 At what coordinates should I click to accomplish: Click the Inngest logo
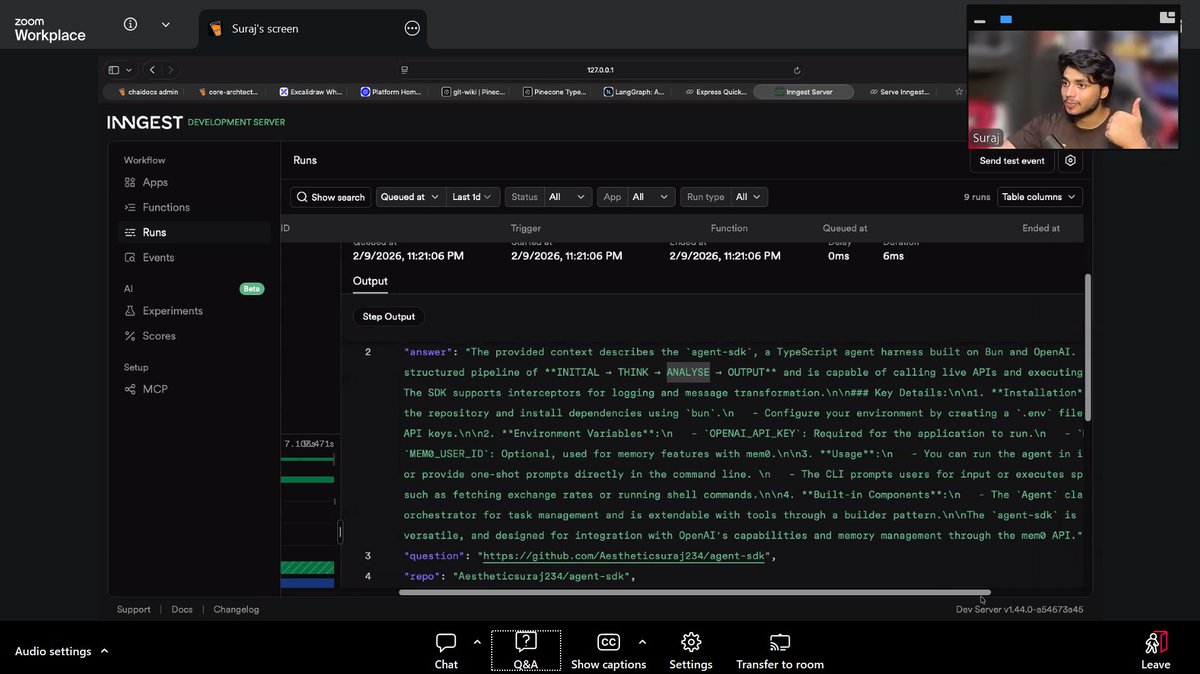(x=145, y=122)
